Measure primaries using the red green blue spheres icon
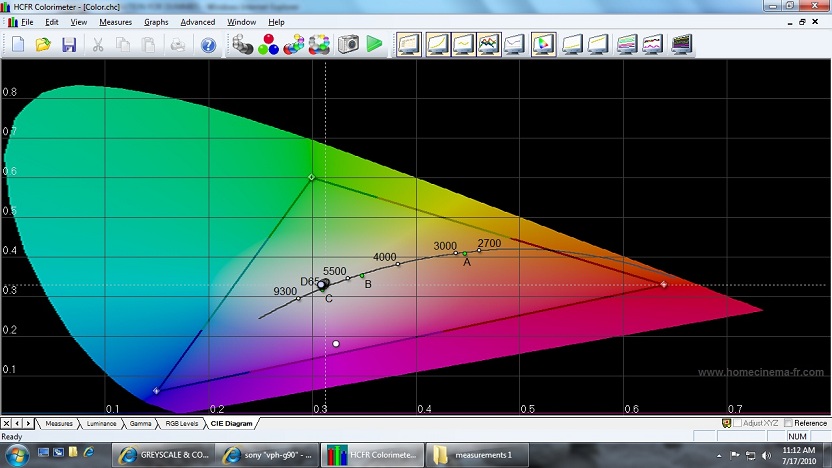This screenshot has width=832, height=468. pyautogui.click(x=268, y=45)
